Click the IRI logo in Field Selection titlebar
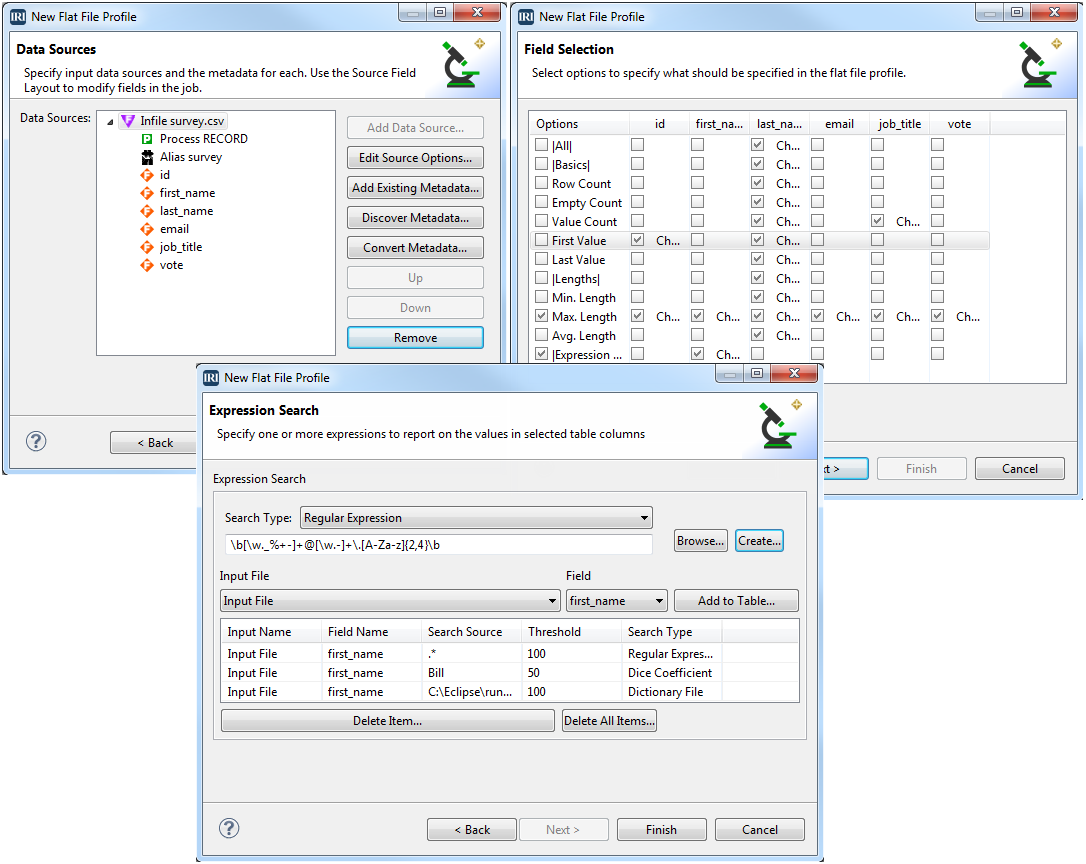 (526, 17)
